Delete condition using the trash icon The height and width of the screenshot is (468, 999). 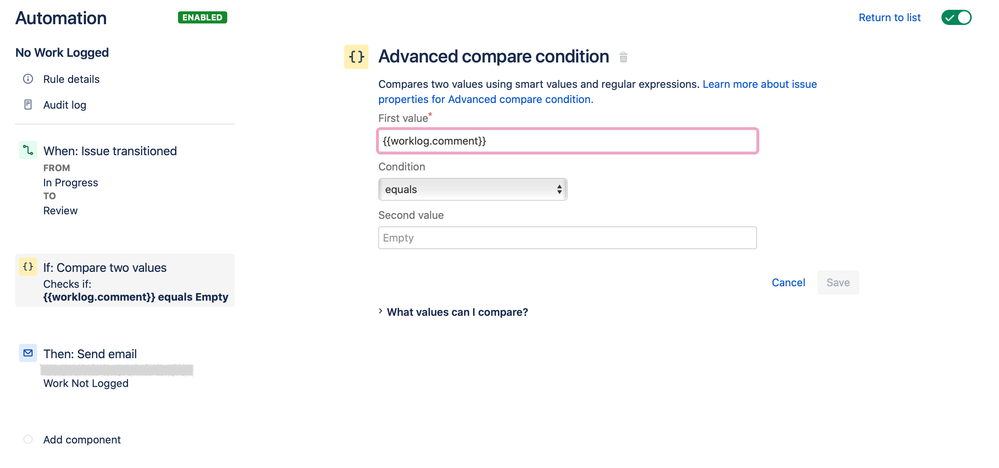(624, 58)
